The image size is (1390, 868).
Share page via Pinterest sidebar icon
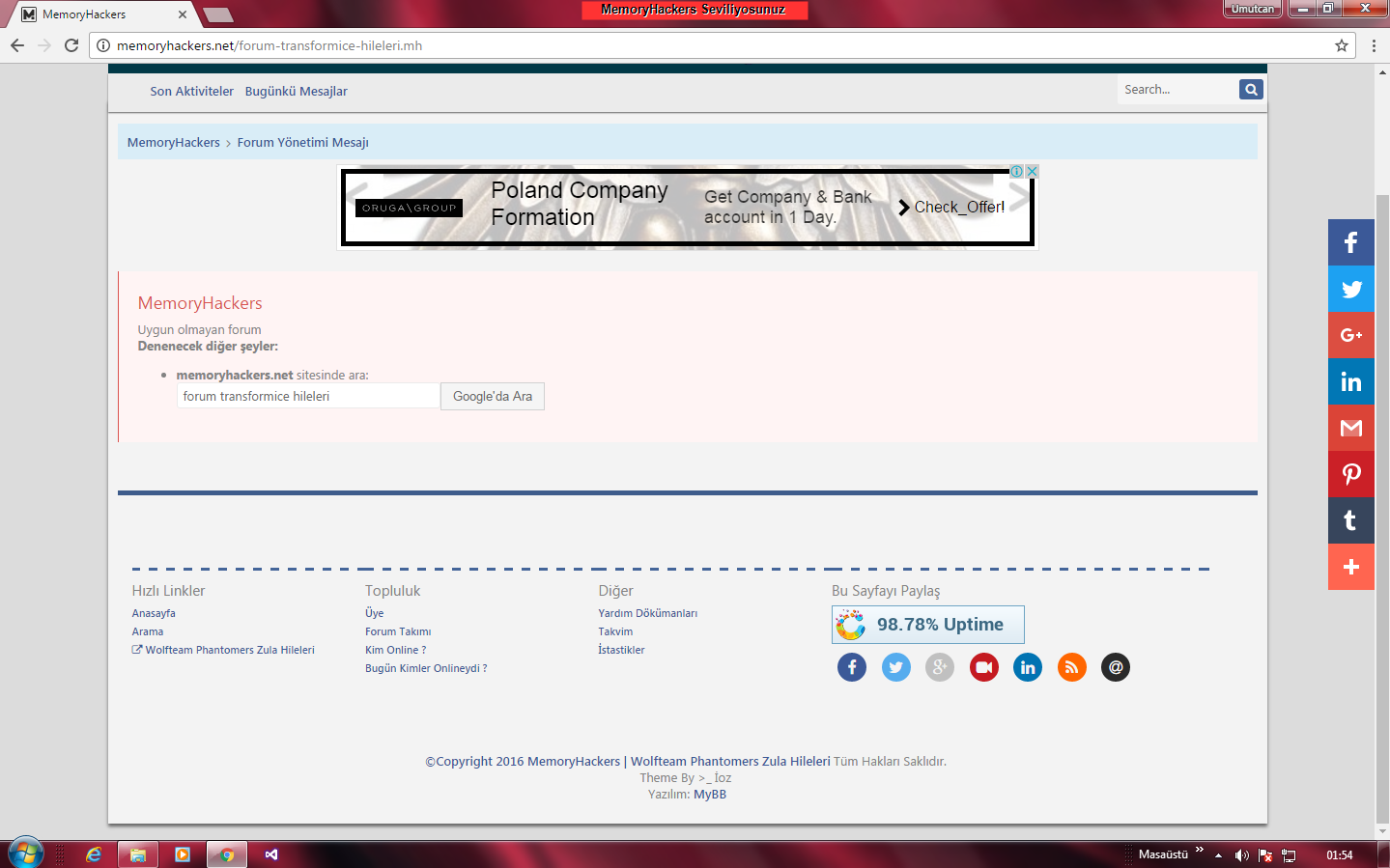pyautogui.click(x=1351, y=474)
